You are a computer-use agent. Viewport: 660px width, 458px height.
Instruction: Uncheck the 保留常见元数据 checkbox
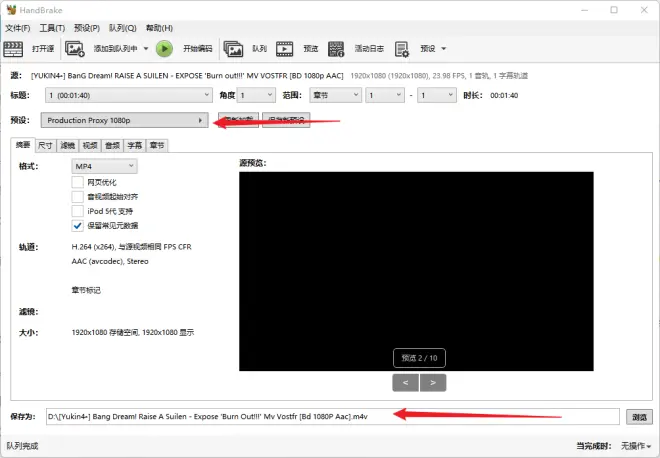coord(77,226)
